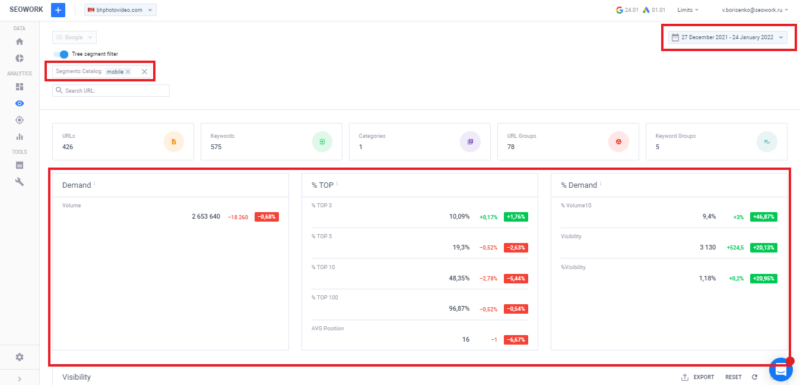Click the RESET button
Screen dimensions: 800x385
click(733, 377)
